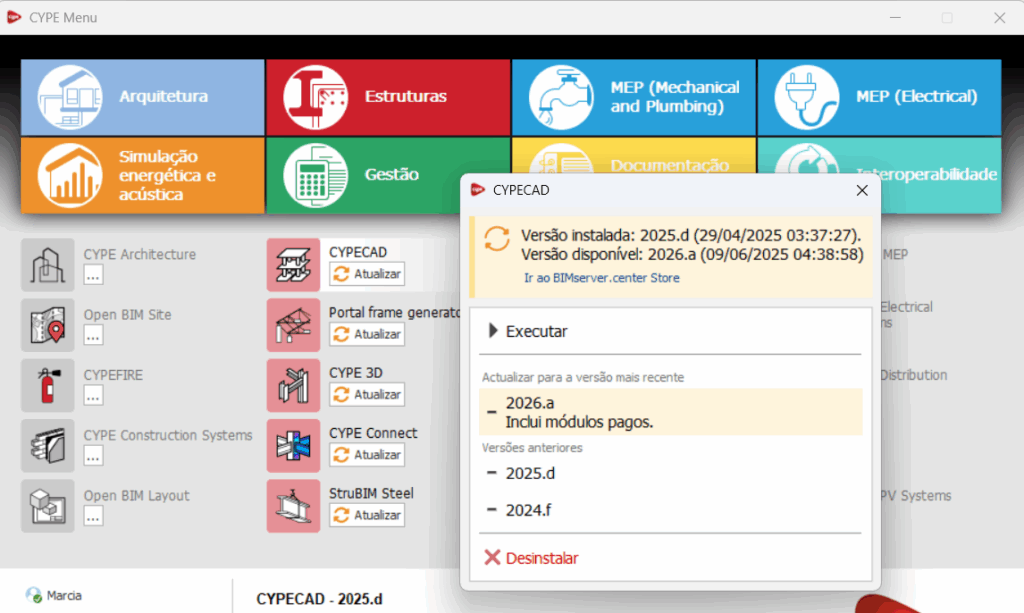Click the CYPE 3D program icon
This screenshot has height=613, width=1024.
point(293,385)
